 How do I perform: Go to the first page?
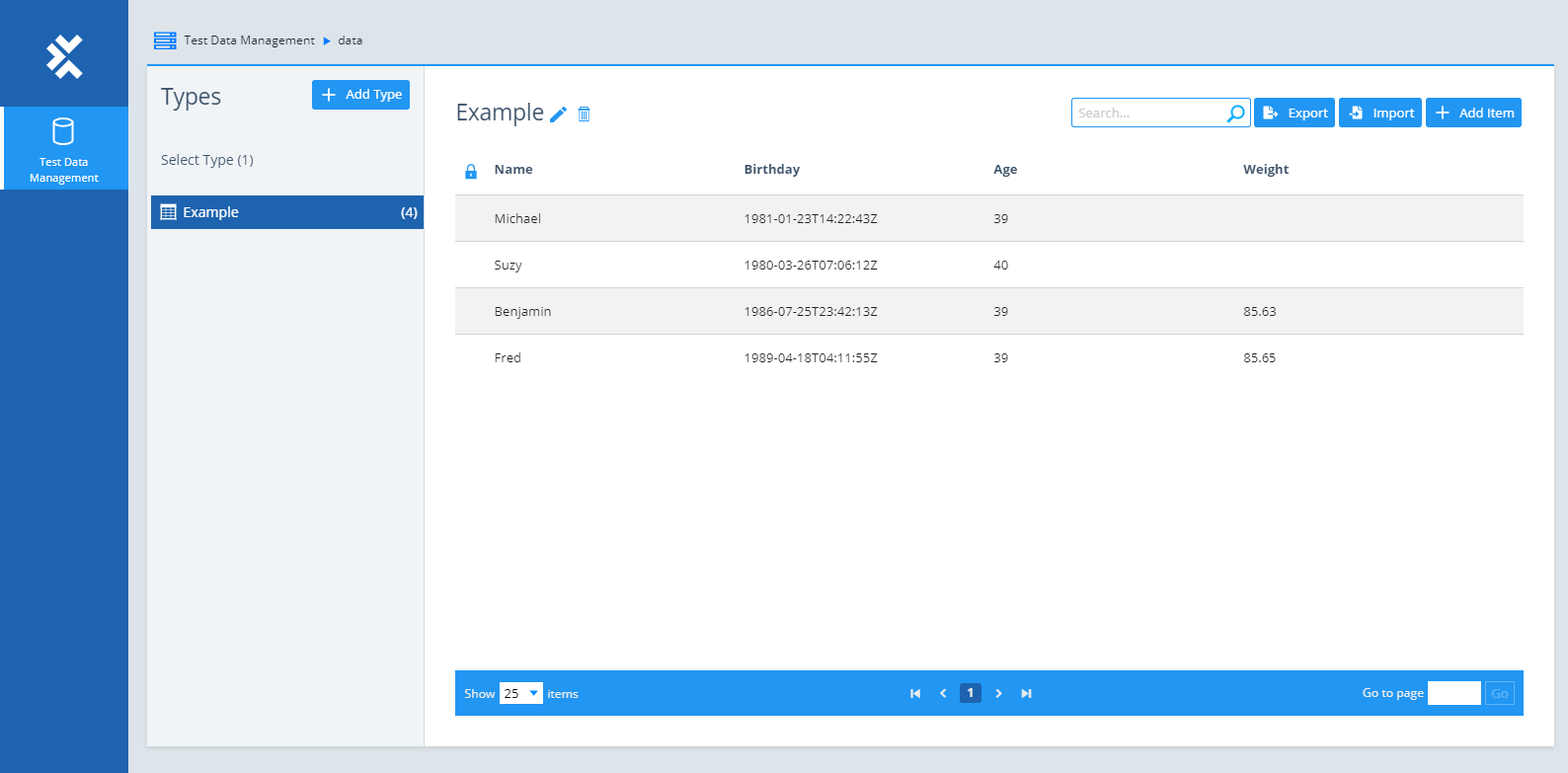click(x=915, y=693)
